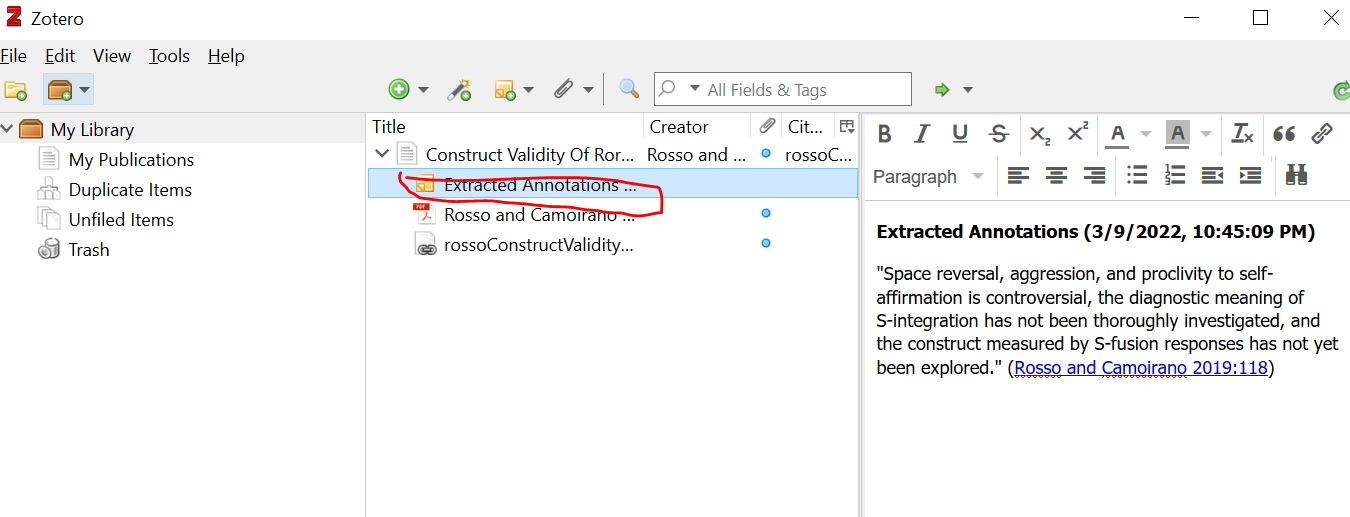Click the Insert Link chain icon
Viewport: 1350px width, 517px height.
tap(1322, 133)
